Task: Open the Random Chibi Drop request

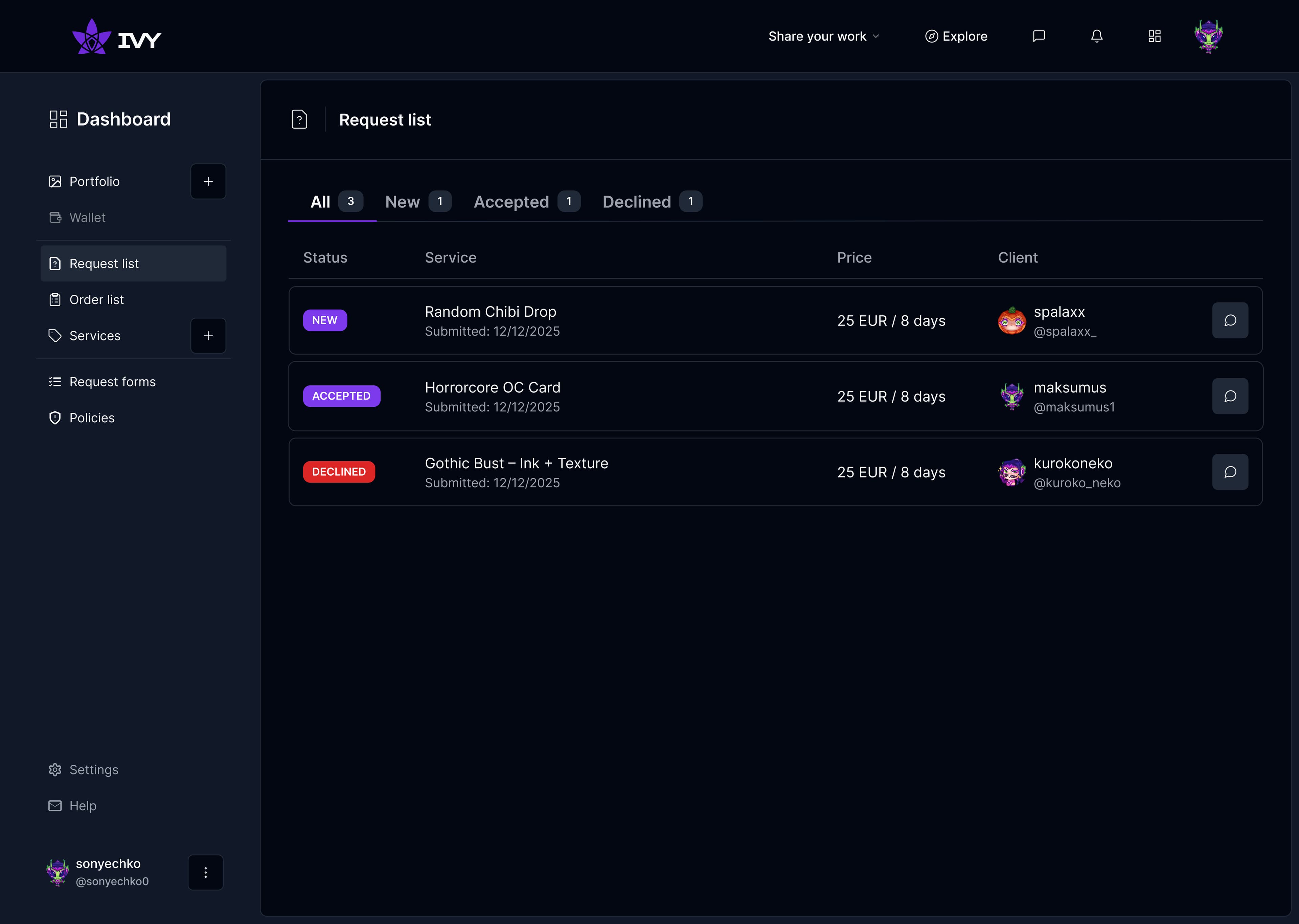Action: coord(775,320)
